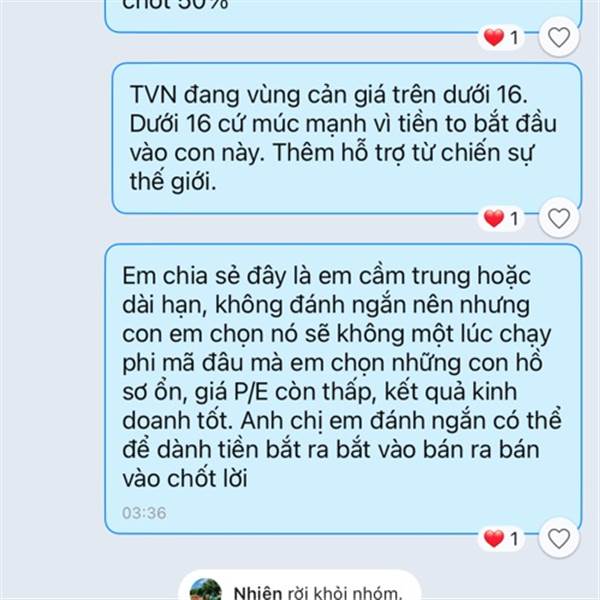Open red heart reaction count on 'Em chia sẻ' message
This screenshot has width=600, height=600.
[501, 538]
